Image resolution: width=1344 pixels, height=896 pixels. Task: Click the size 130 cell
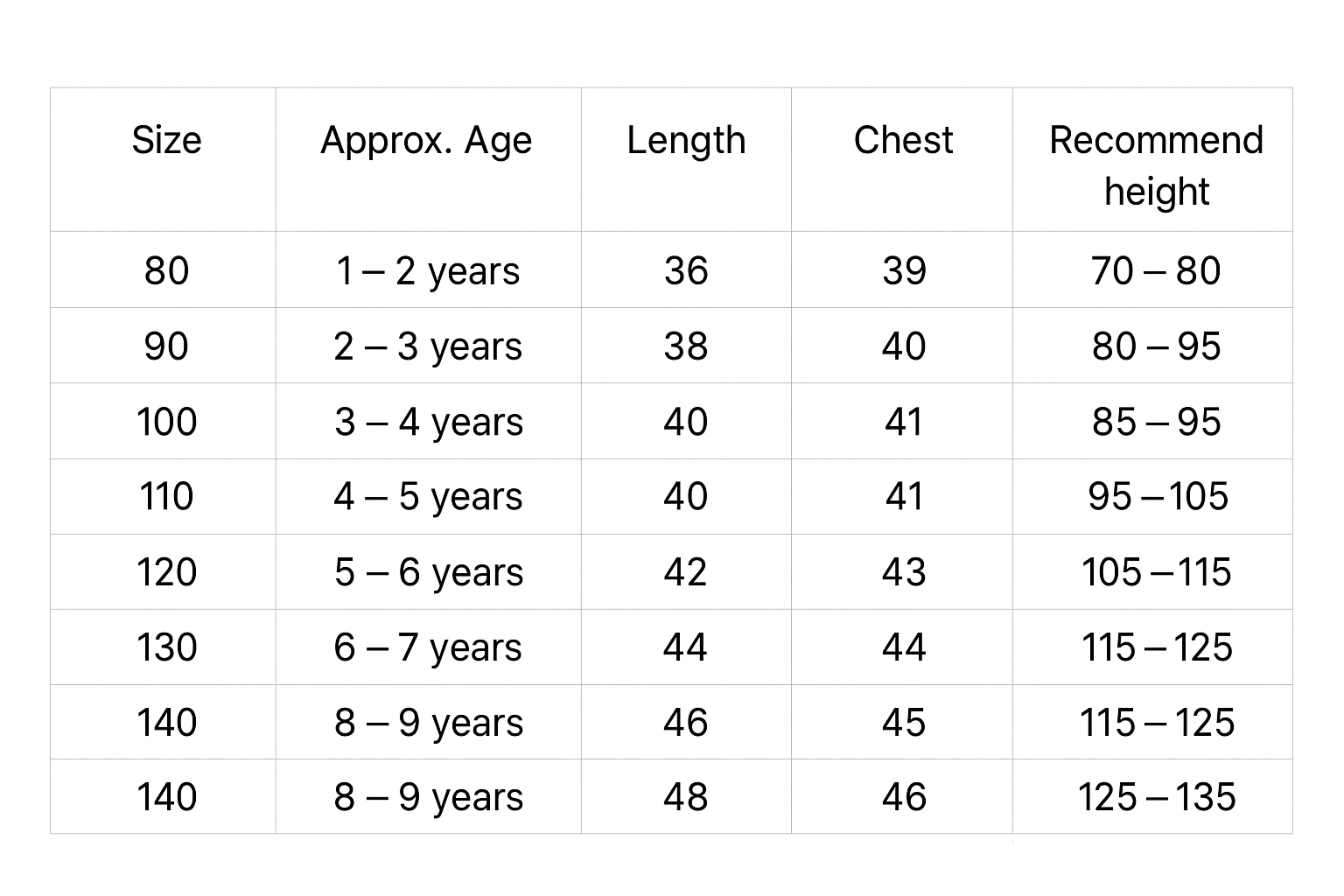point(166,647)
